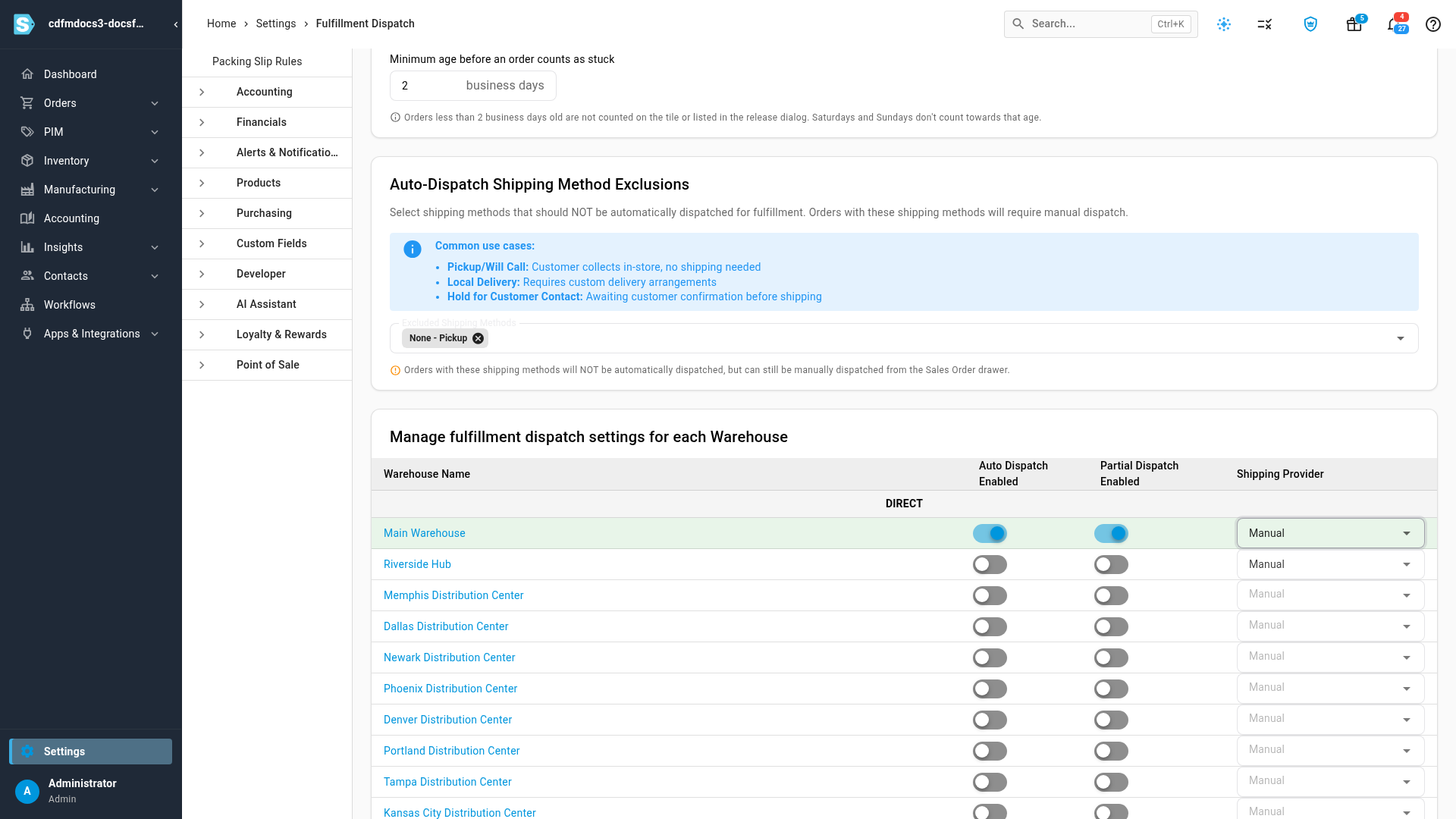This screenshot has height=819, width=1456.
Task: Go to Settings in the breadcrumb
Action: tap(276, 24)
